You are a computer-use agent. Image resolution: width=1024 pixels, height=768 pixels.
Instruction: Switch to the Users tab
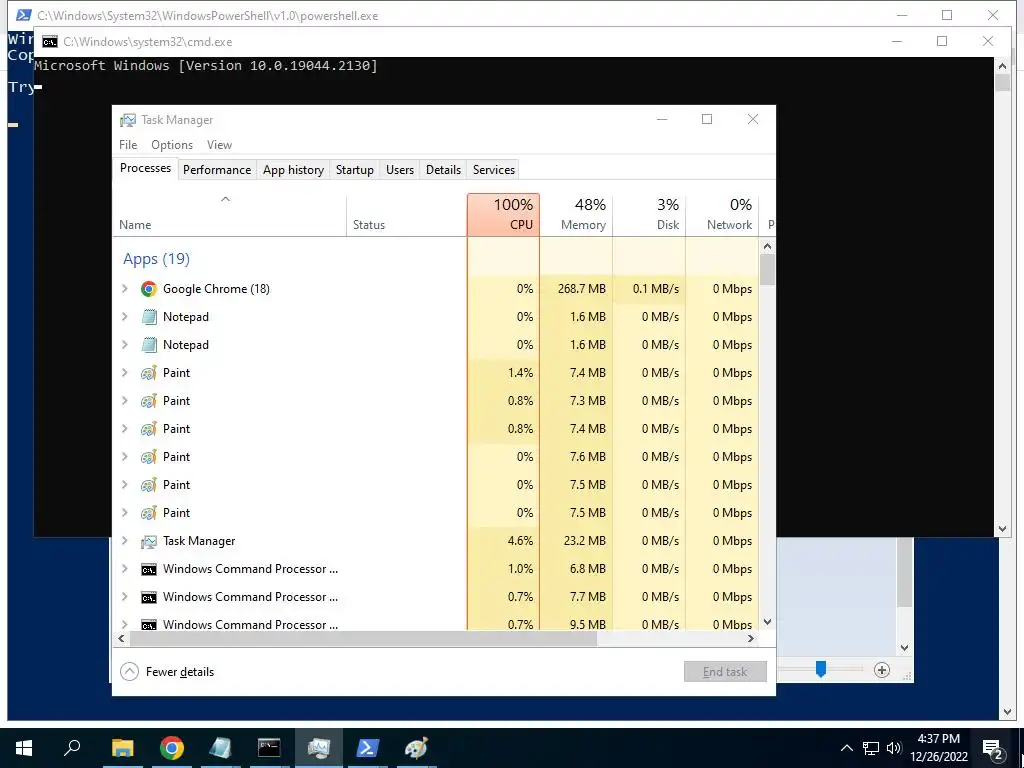coord(400,170)
